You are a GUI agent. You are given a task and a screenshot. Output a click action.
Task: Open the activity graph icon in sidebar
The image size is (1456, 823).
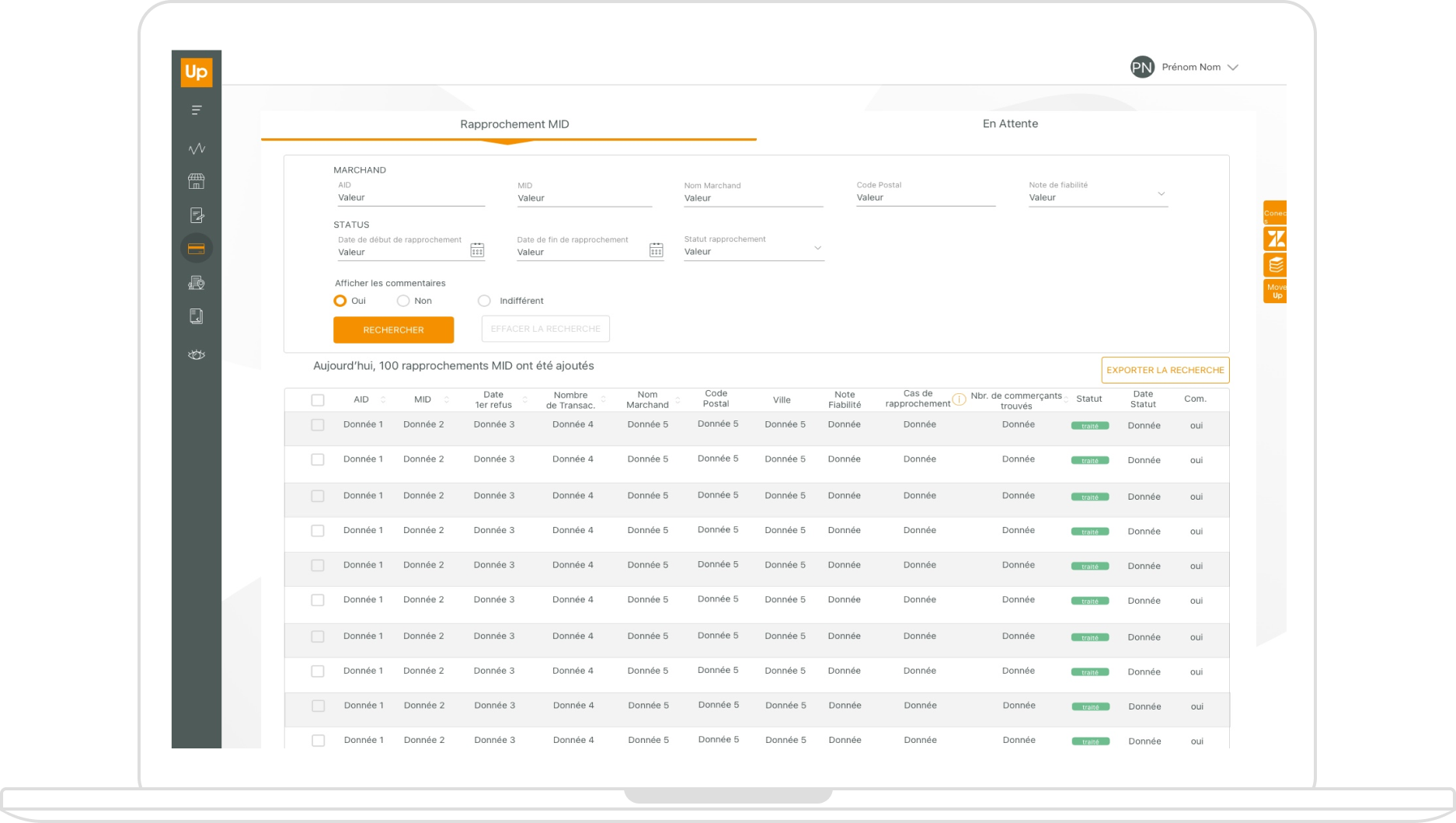(197, 148)
